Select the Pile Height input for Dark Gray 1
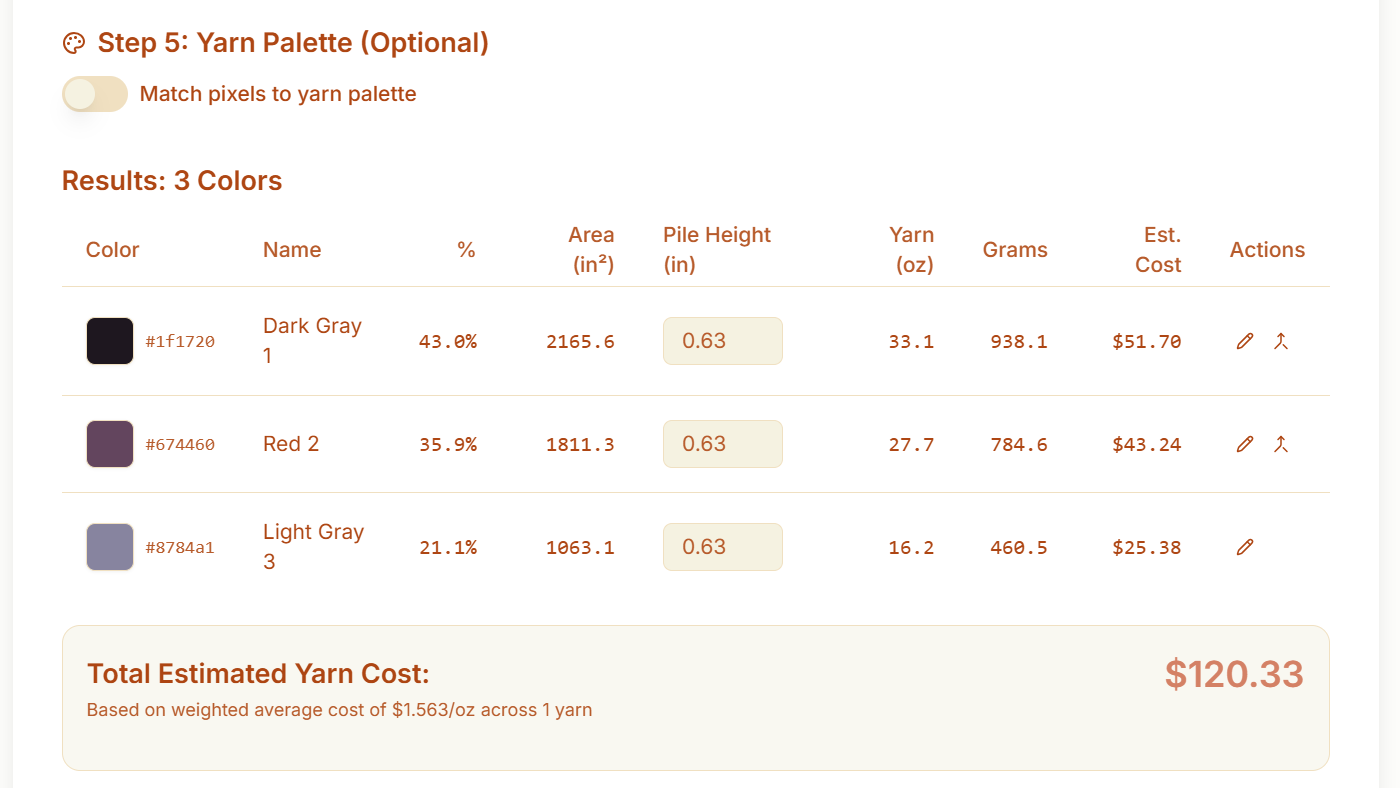 pos(722,341)
